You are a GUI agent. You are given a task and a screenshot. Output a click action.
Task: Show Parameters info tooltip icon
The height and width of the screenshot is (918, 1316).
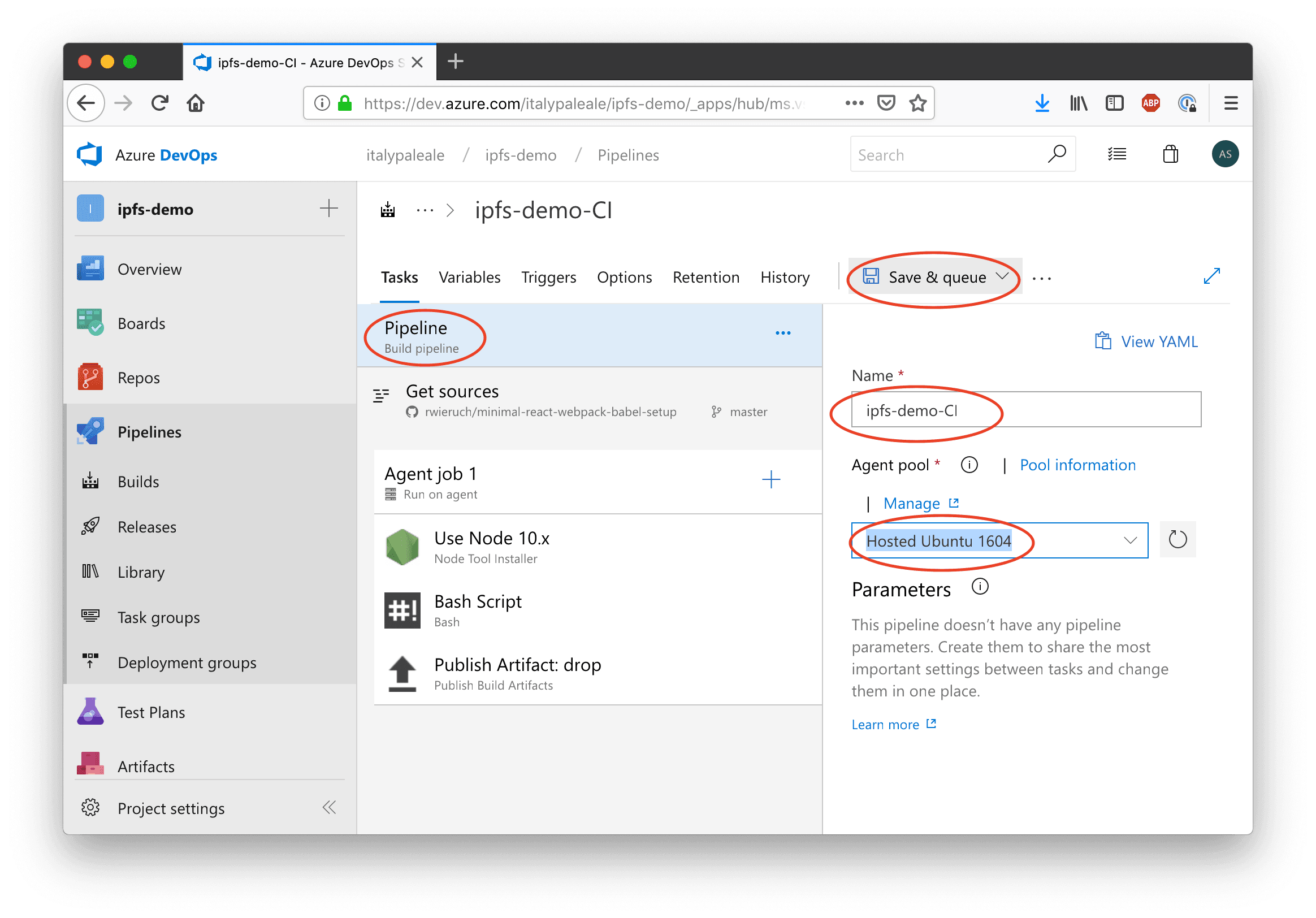980,587
